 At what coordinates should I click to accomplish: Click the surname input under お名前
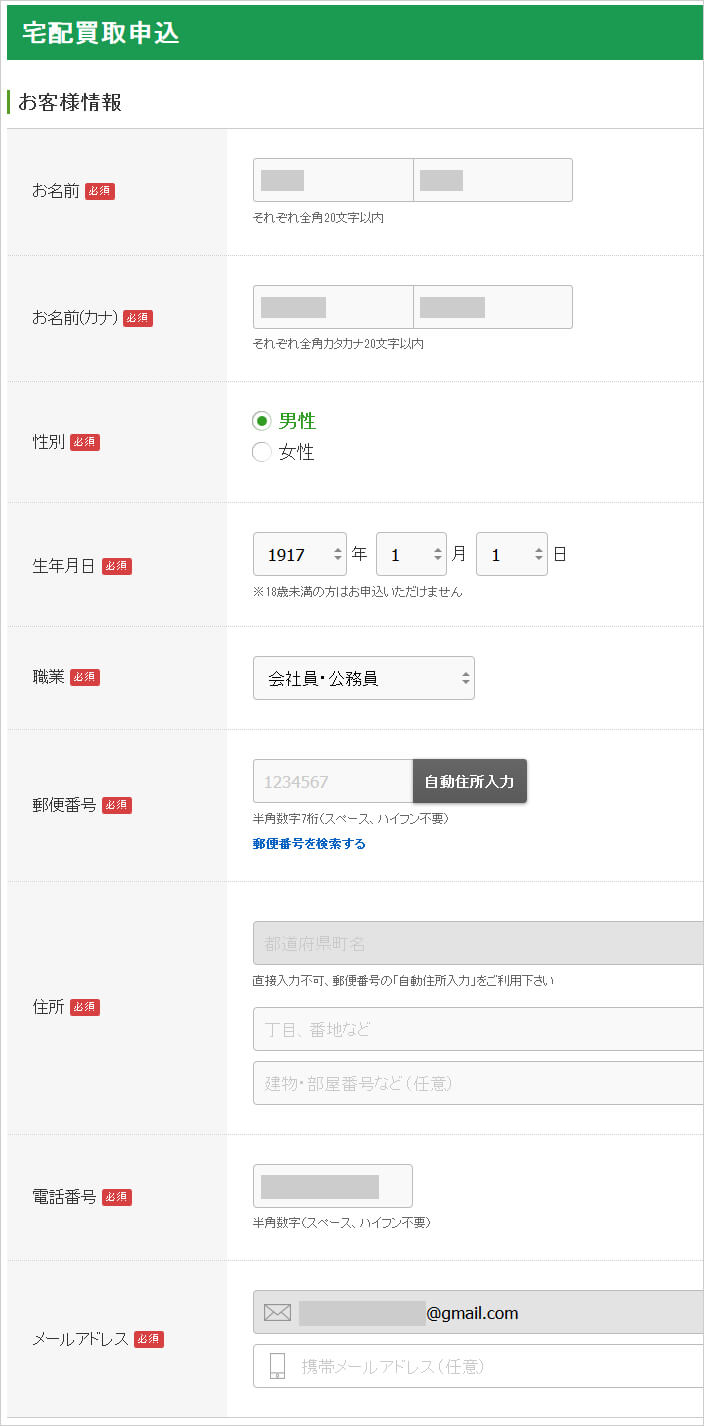(332, 179)
